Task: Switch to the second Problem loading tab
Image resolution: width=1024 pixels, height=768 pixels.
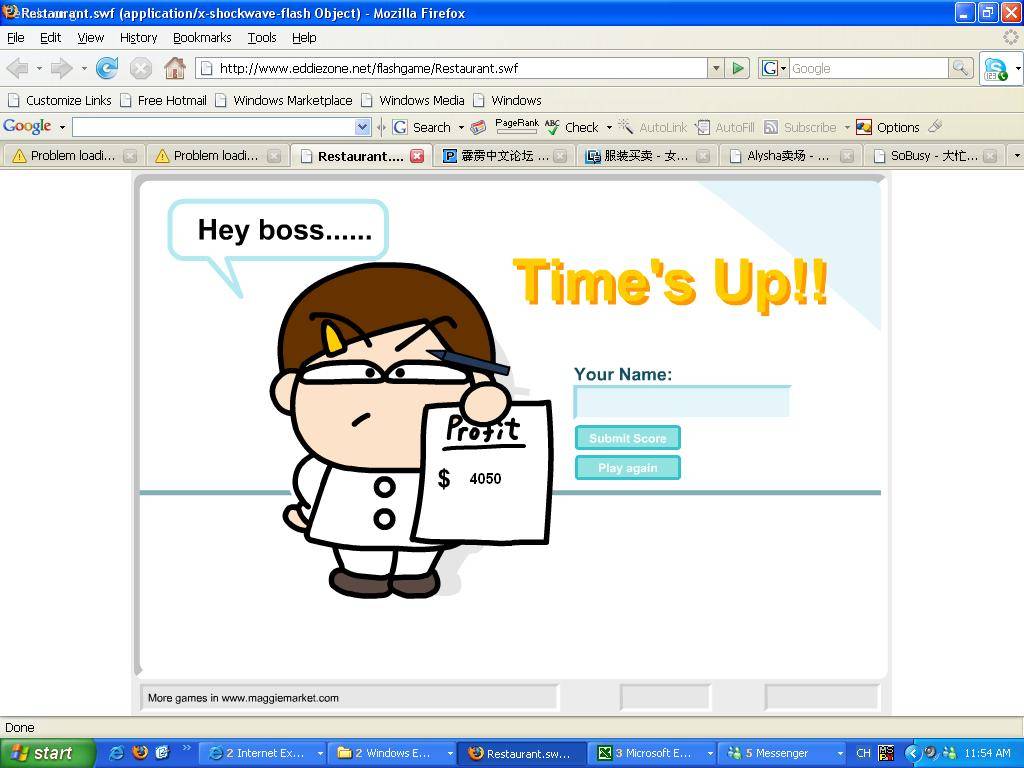Action: [217, 155]
